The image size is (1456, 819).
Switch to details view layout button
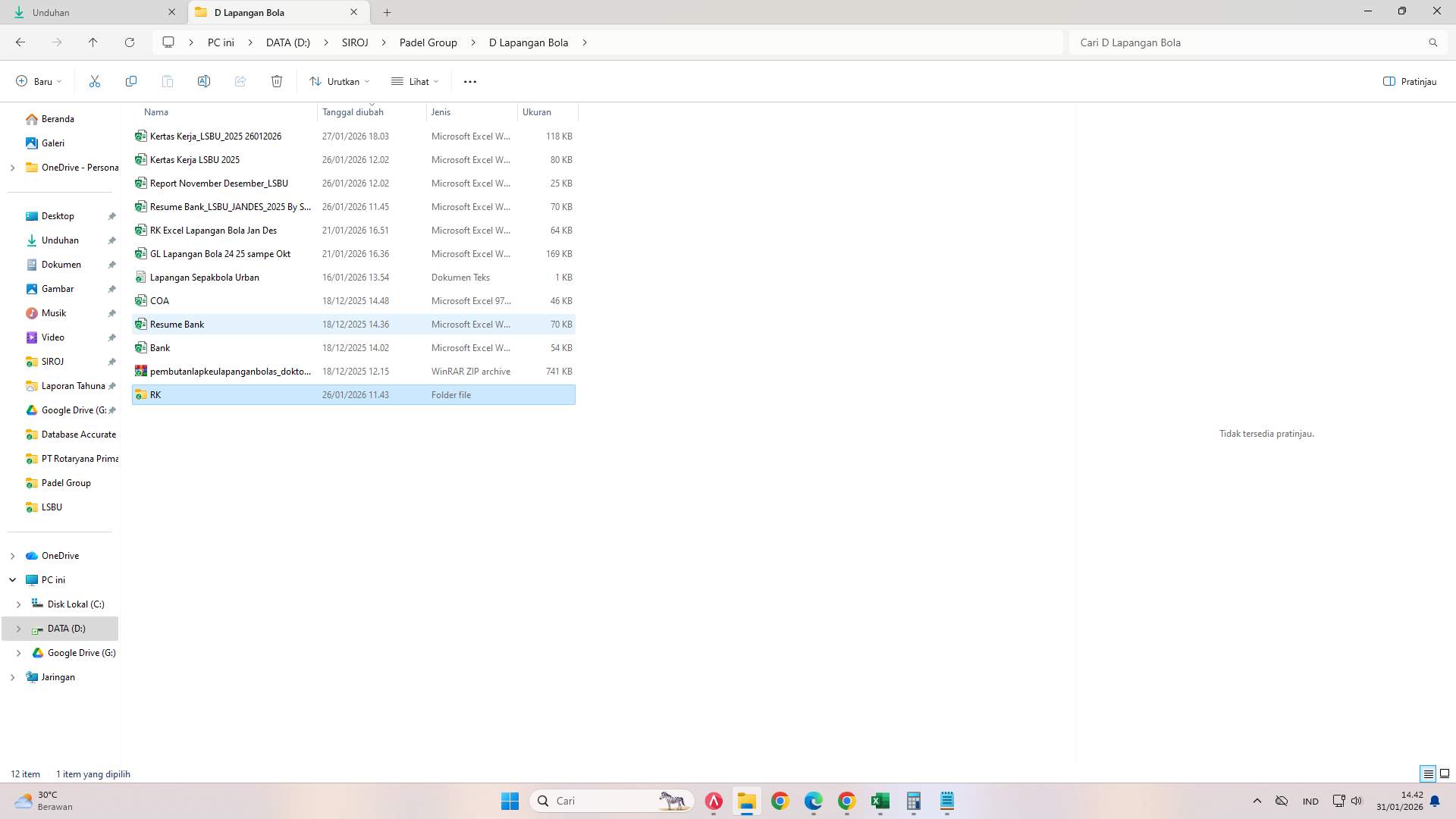(x=1428, y=773)
